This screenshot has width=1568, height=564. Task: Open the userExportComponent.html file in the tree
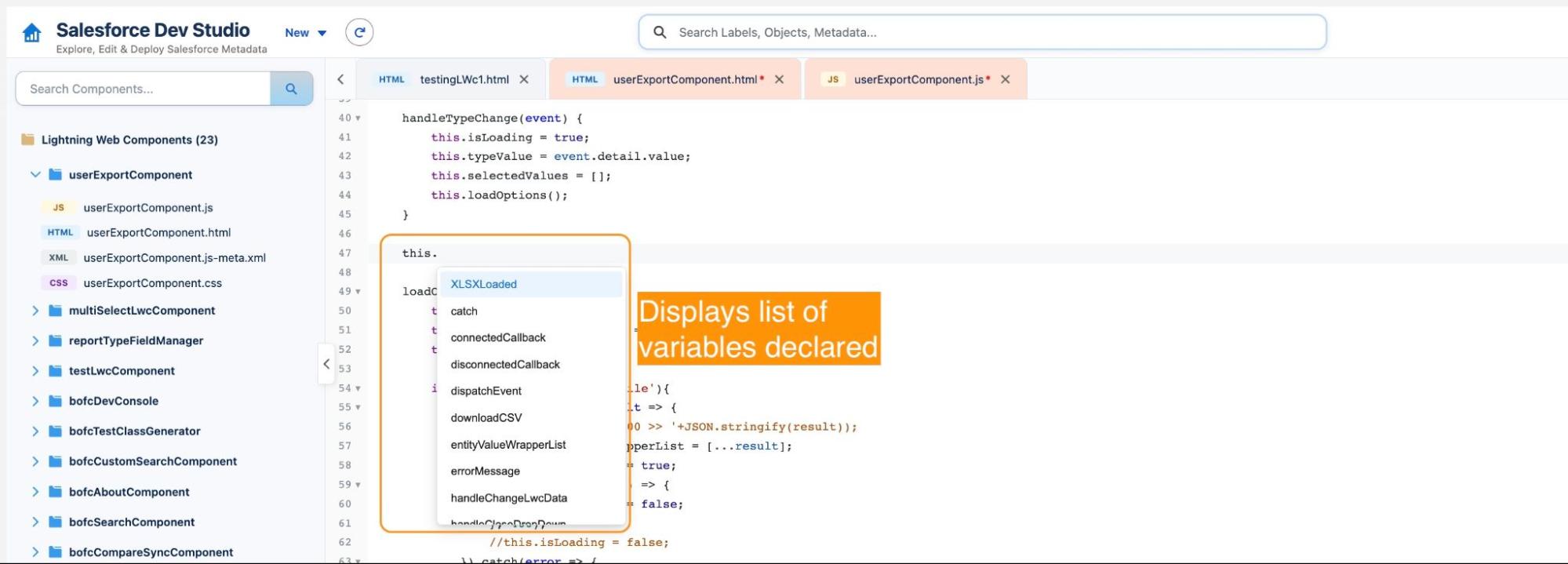[x=158, y=233]
